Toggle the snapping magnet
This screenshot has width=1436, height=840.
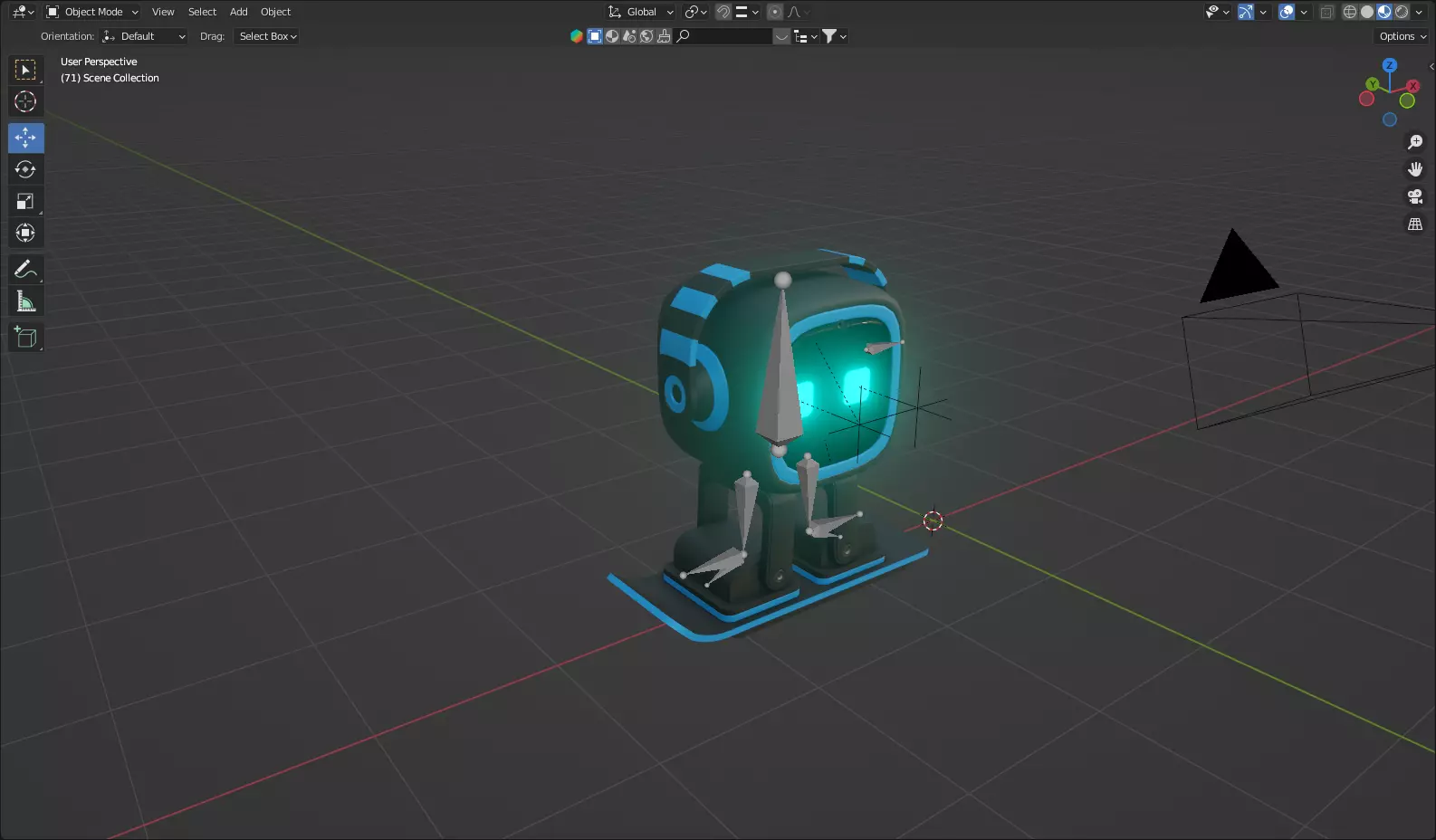(723, 12)
